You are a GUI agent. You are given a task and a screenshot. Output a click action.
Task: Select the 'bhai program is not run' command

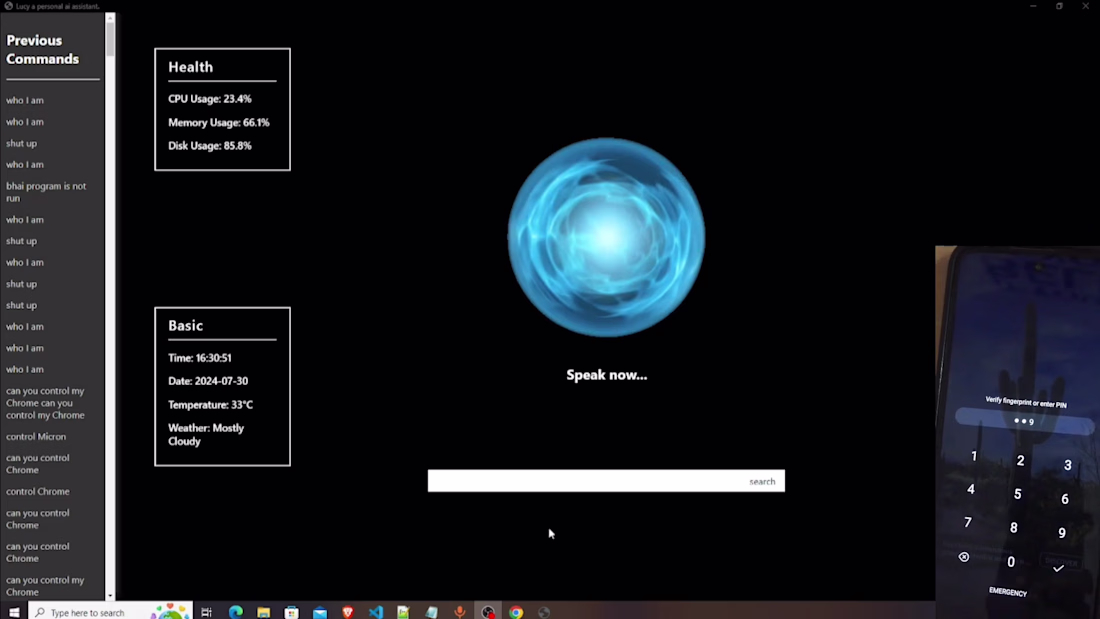click(x=46, y=192)
